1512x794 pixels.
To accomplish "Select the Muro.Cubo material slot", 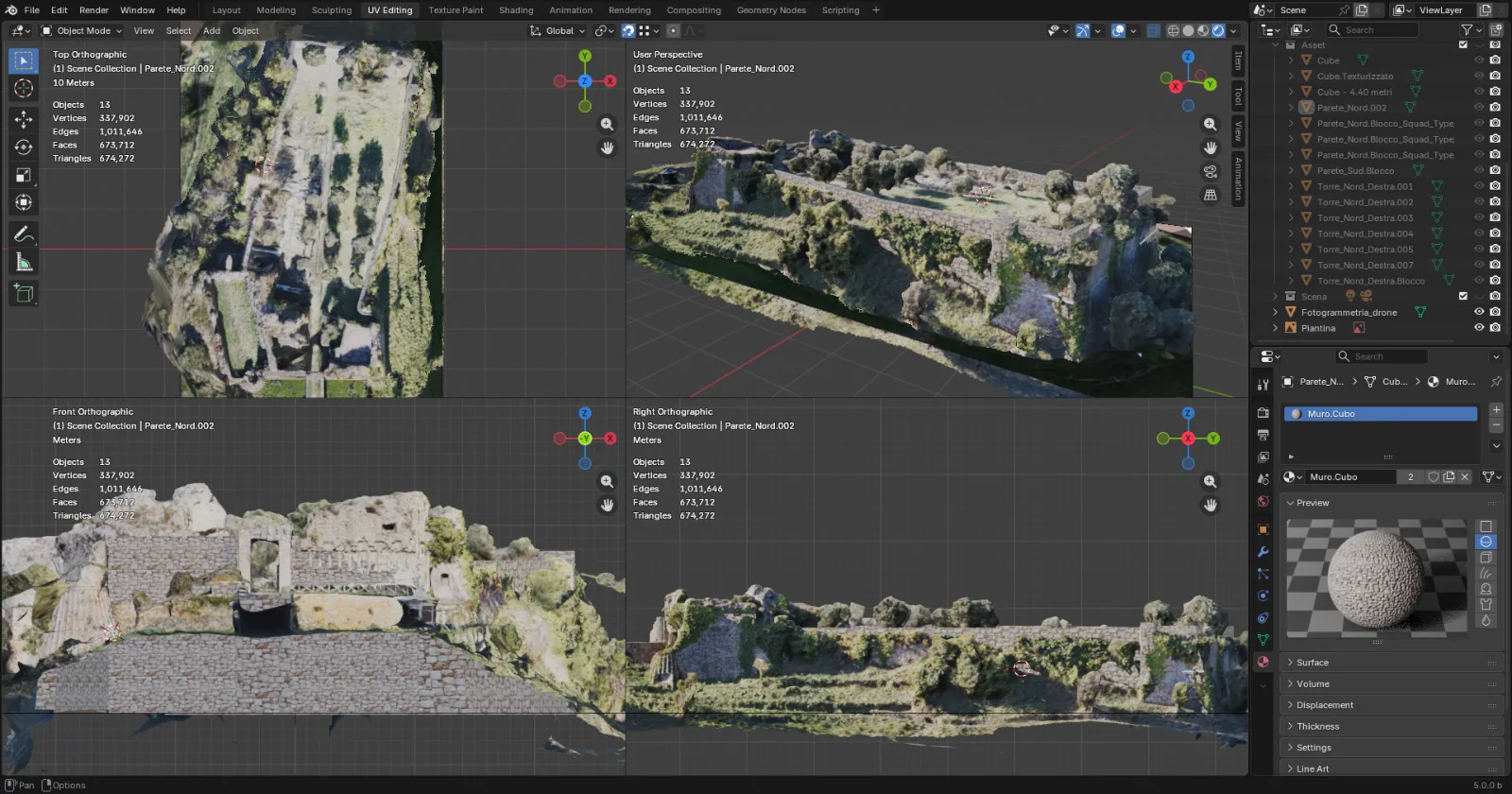I will tap(1381, 414).
